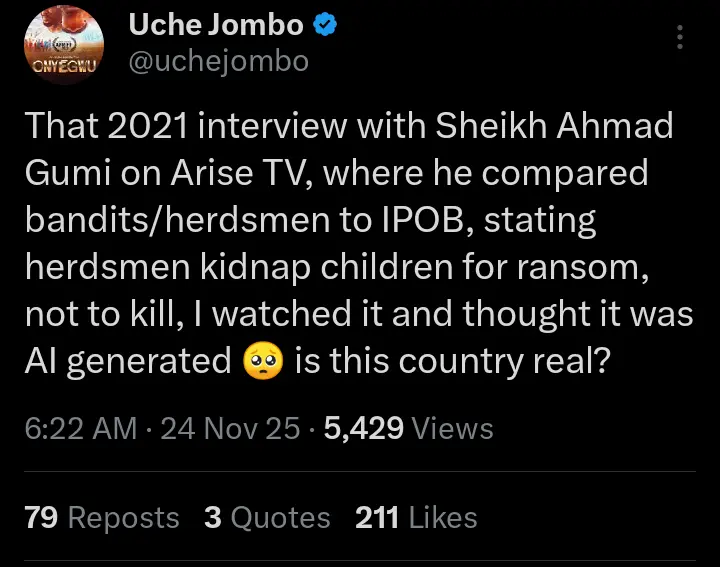Click the 6:22 AM timestamp
The height and width of the screenshot is (567, 720).
[80, 429]
